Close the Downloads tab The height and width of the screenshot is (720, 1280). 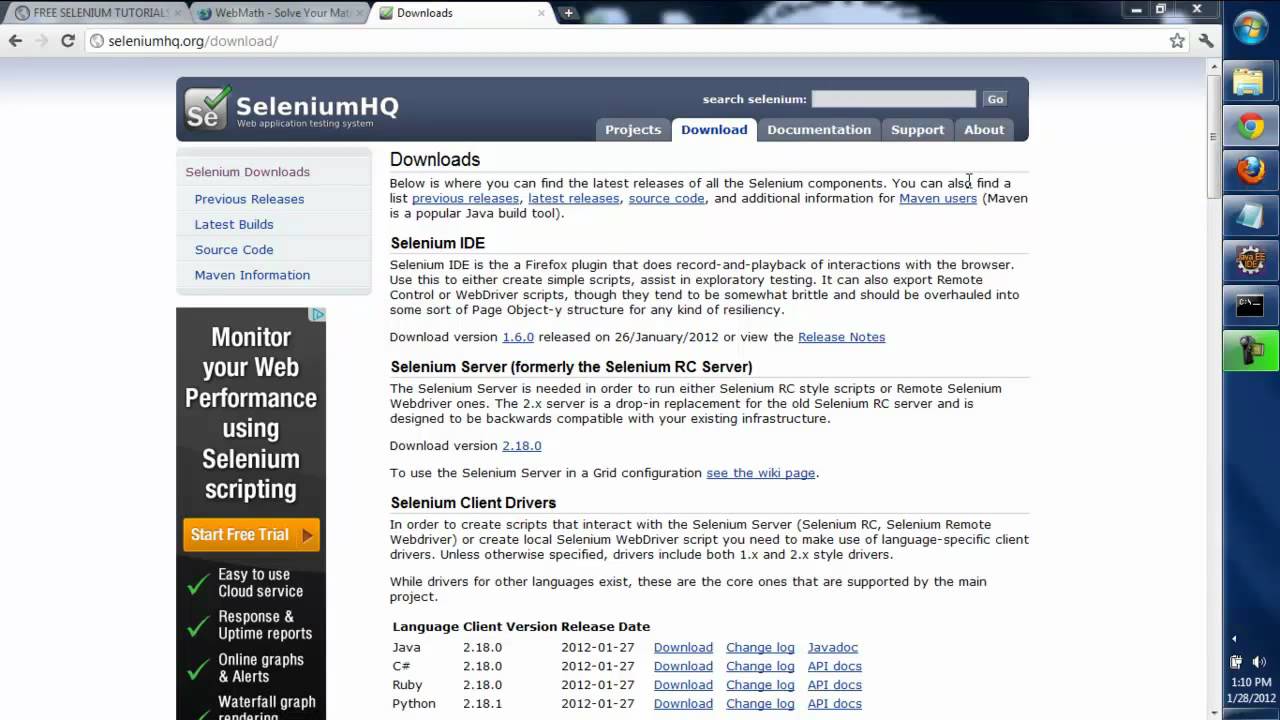[542, 13]
